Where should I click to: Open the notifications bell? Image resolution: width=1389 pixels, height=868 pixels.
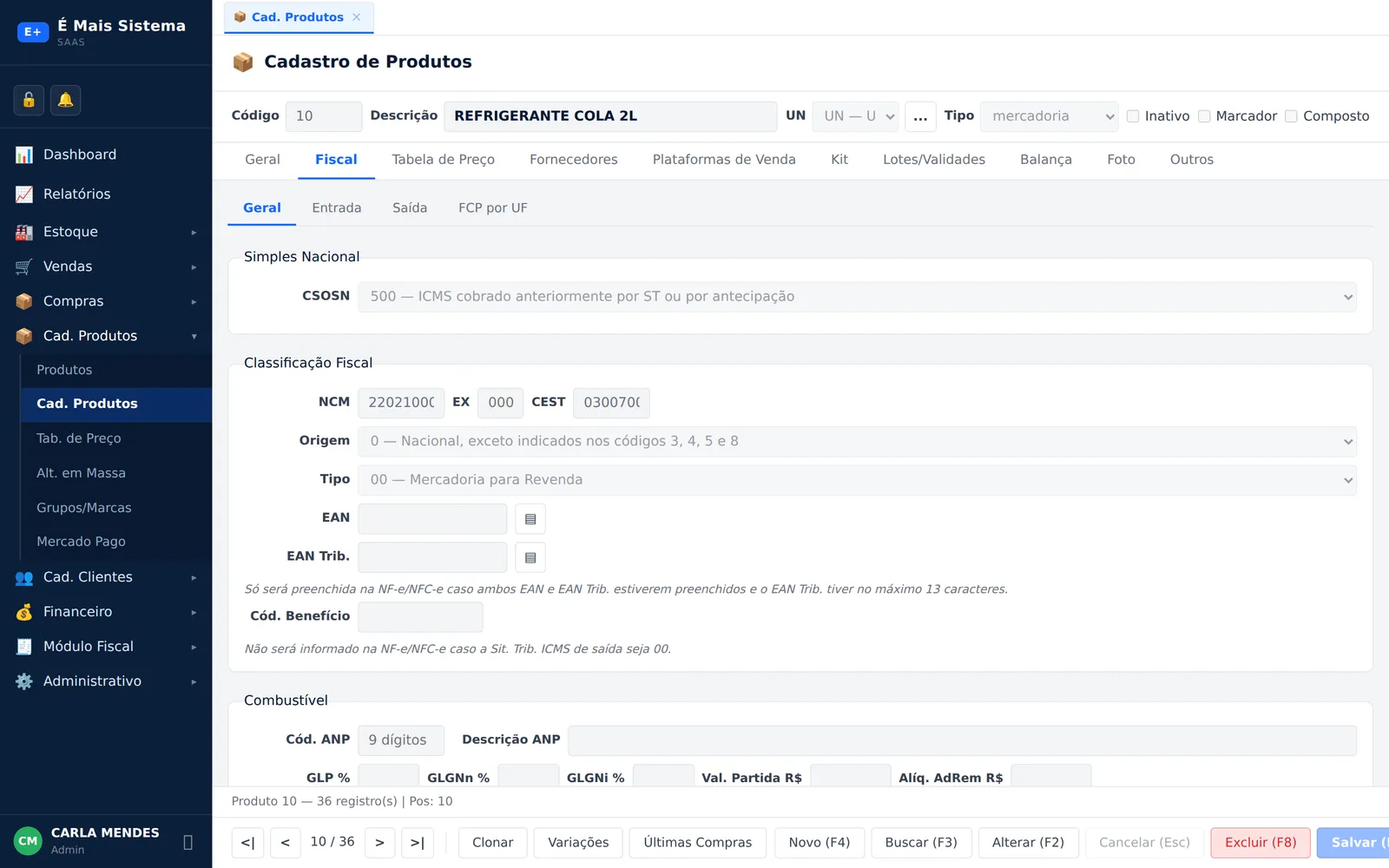tap(65, 100)
